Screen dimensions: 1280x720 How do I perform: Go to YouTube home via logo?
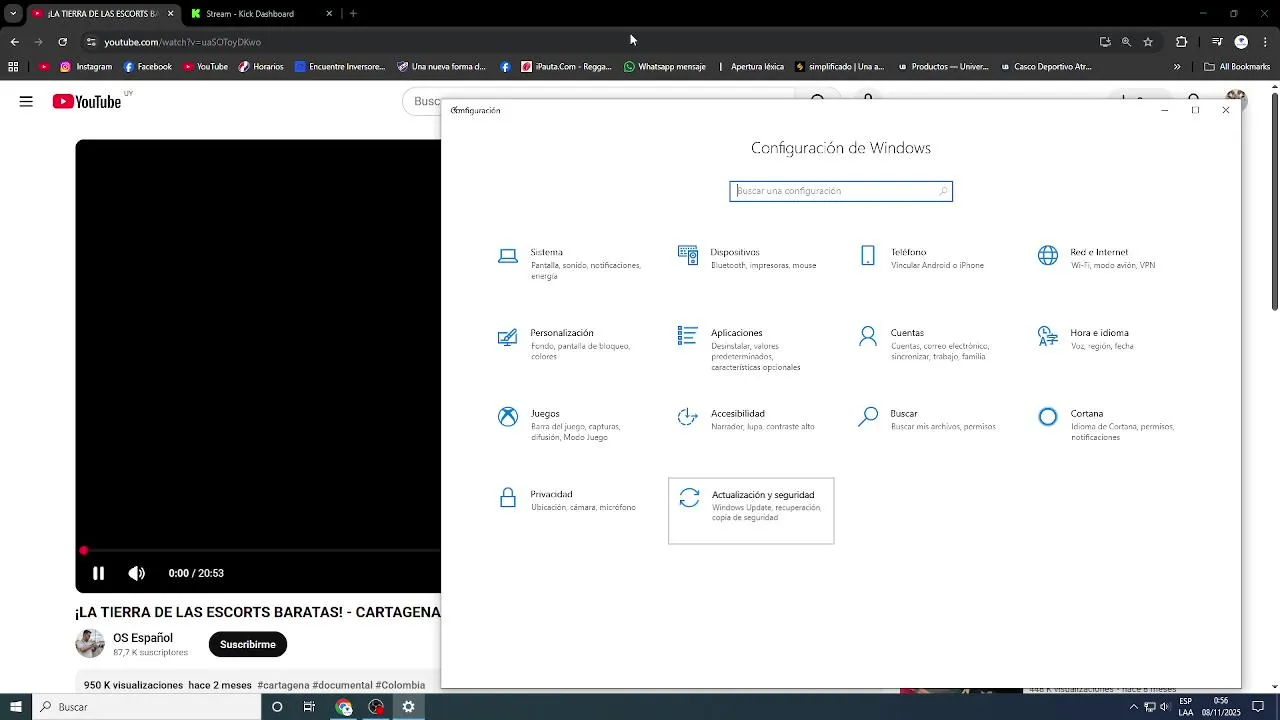point(87,101)
